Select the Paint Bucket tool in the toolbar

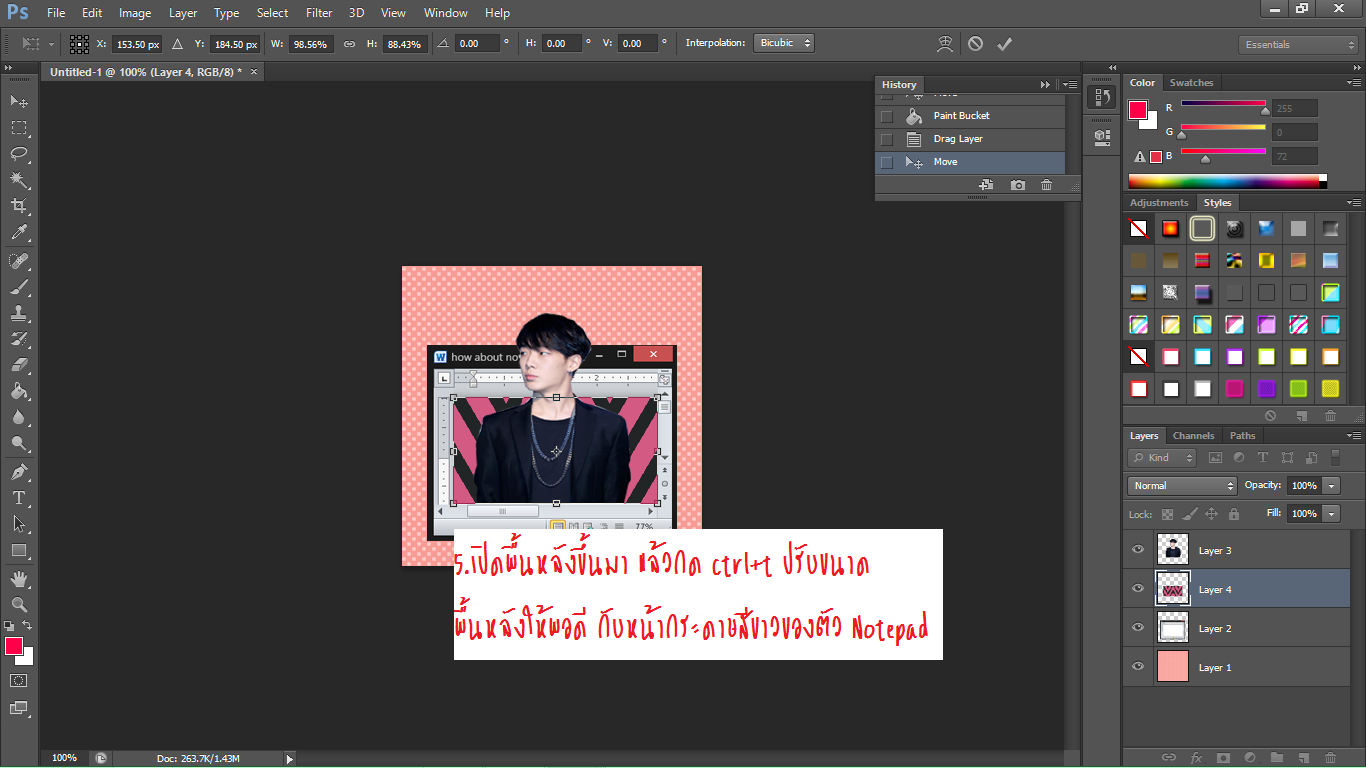click(x=19, y=391)
